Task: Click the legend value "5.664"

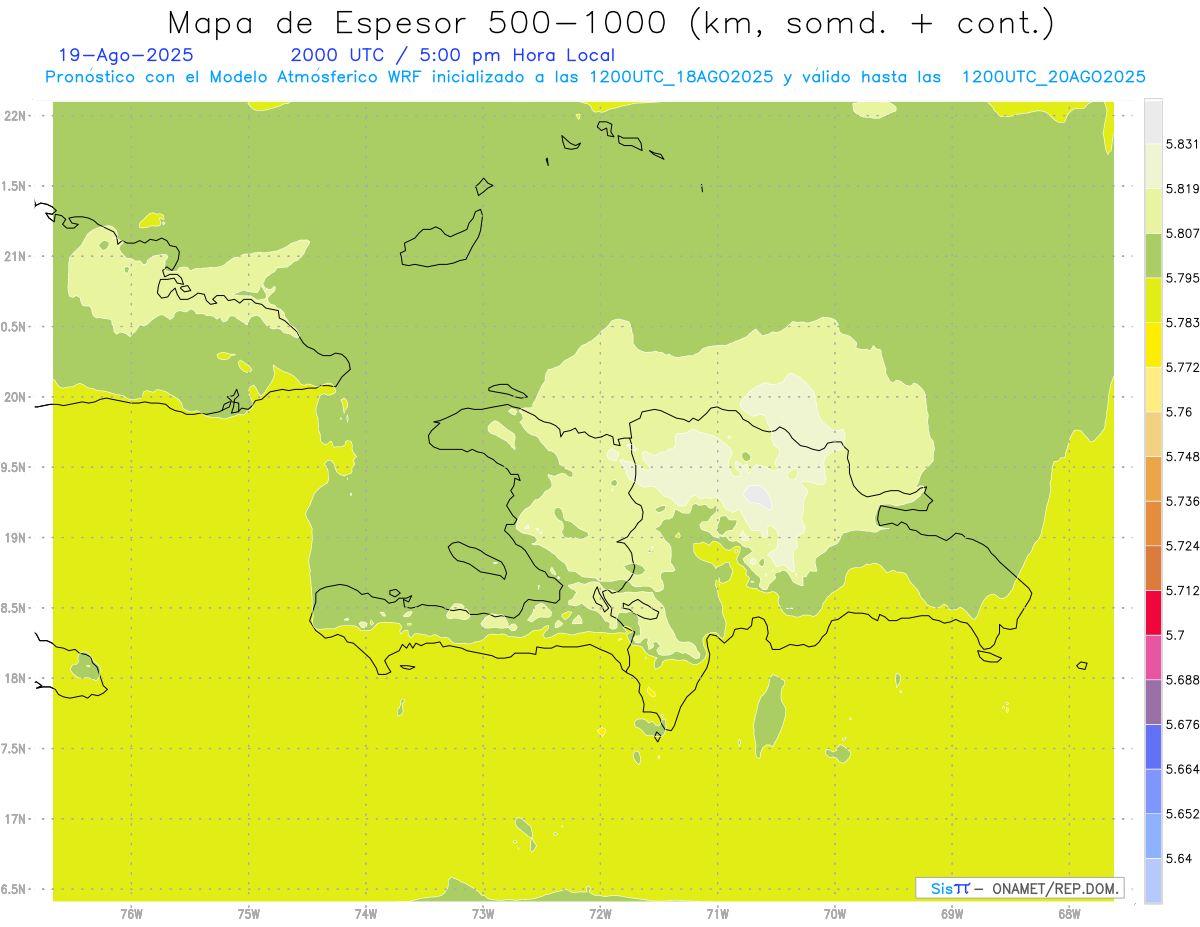Action: coord(1182,769)
